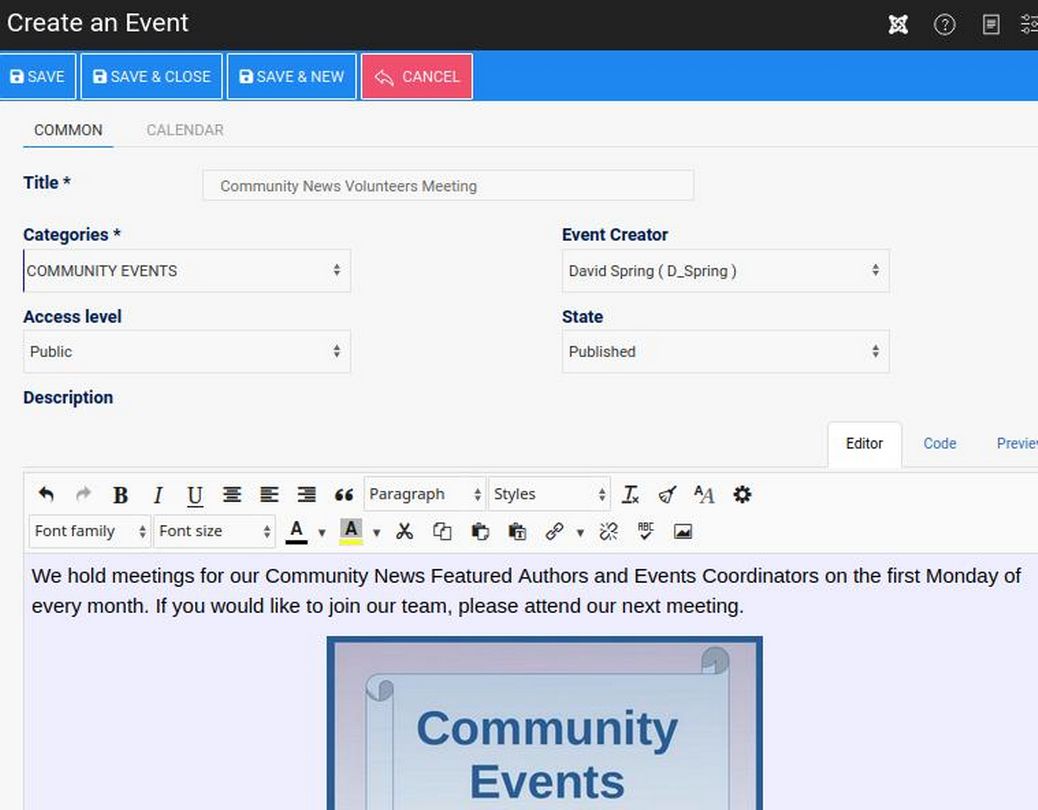Click the clear formatting Tx icon
This screenshot has width=1038, height=810.
630,494
